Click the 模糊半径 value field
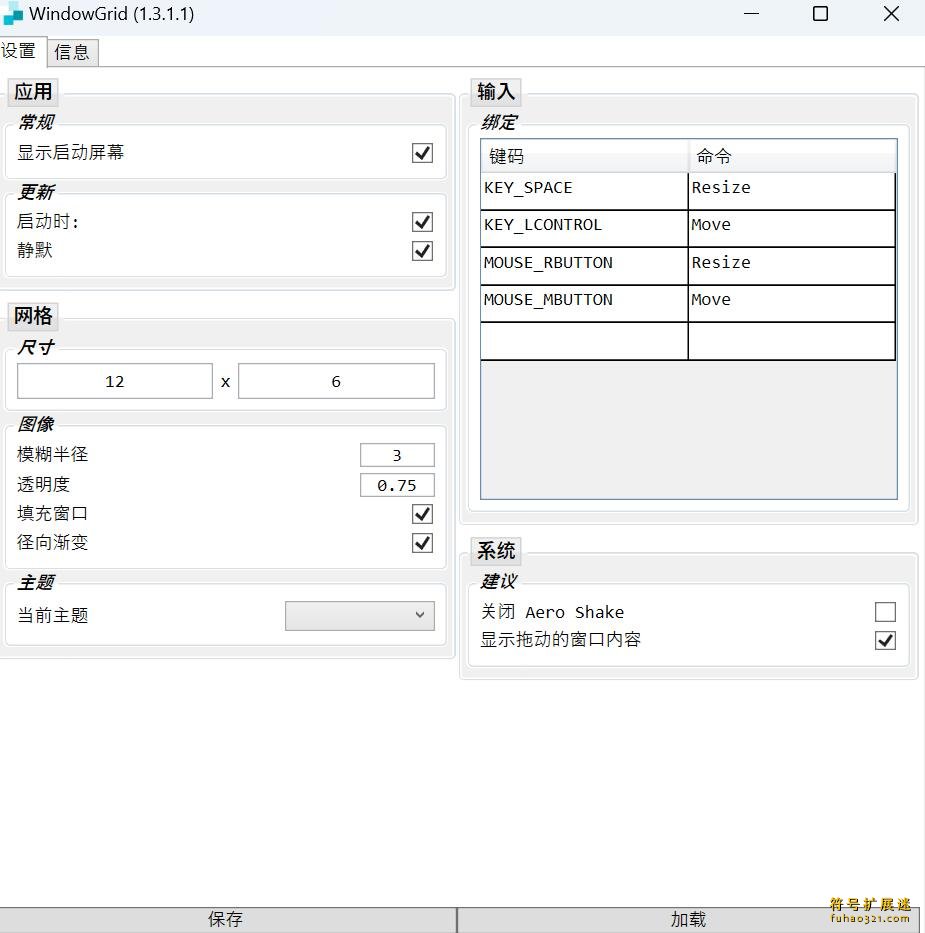Screen dimensions: 925x933 tap(397, 455)
